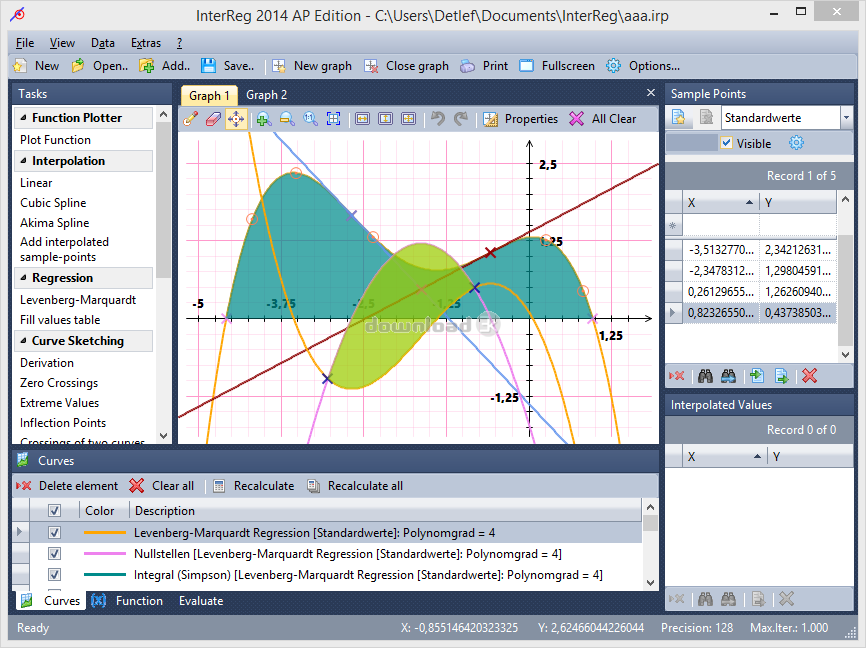Reset zoom with the 1:1 magnifier icon

(310, 119)
